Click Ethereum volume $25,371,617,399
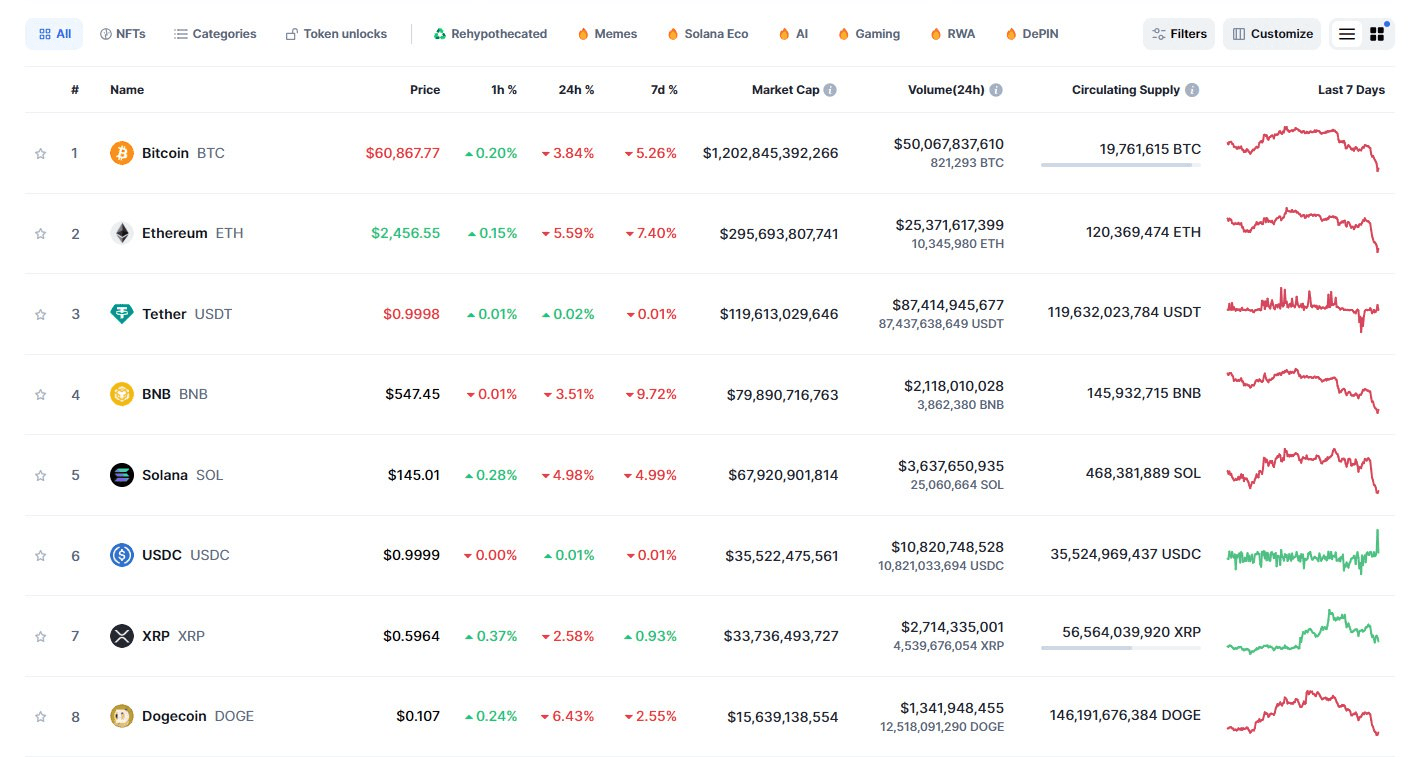Image resolution: width=1420 pixels, height=757 pixels. 950,225
